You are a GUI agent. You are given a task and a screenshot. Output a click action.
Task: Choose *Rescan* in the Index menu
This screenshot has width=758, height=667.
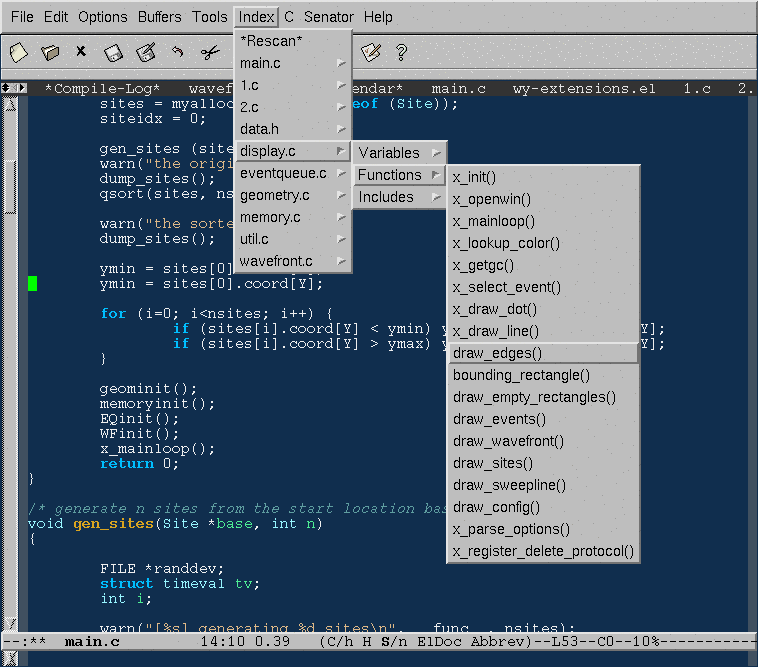tap(271, 41)
